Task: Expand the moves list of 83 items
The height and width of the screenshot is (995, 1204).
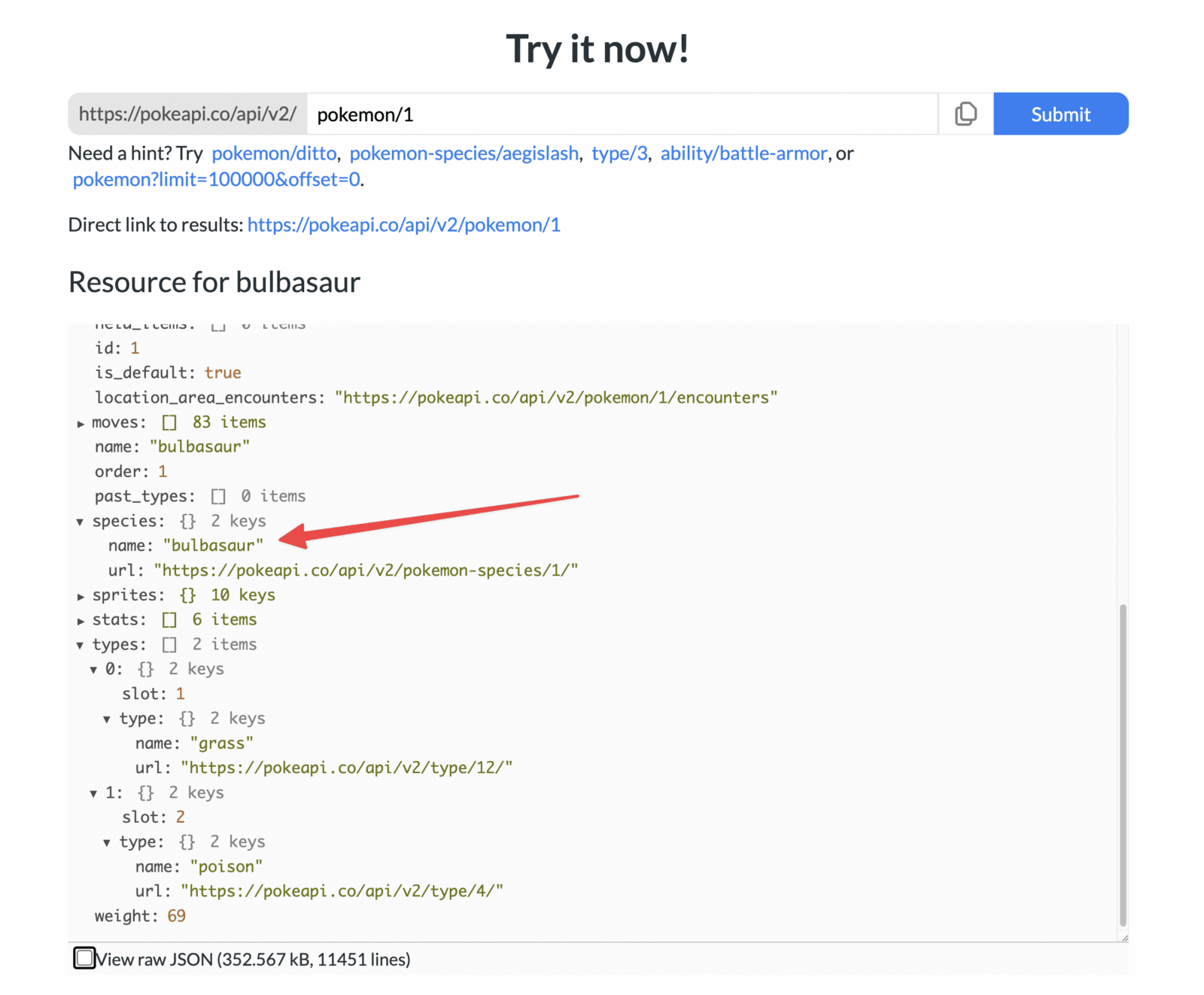Action: click(x=81, y=422)
